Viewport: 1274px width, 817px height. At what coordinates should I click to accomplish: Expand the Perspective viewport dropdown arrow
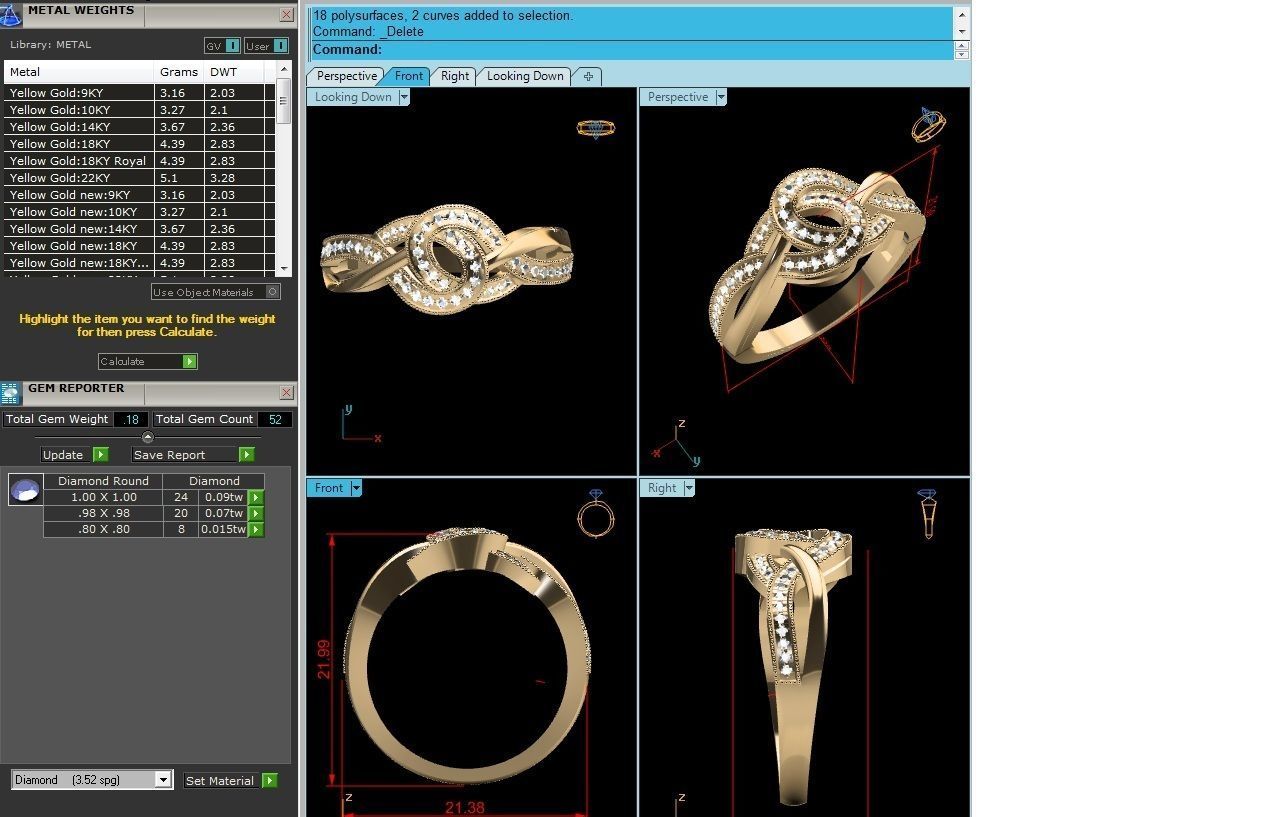720,97
